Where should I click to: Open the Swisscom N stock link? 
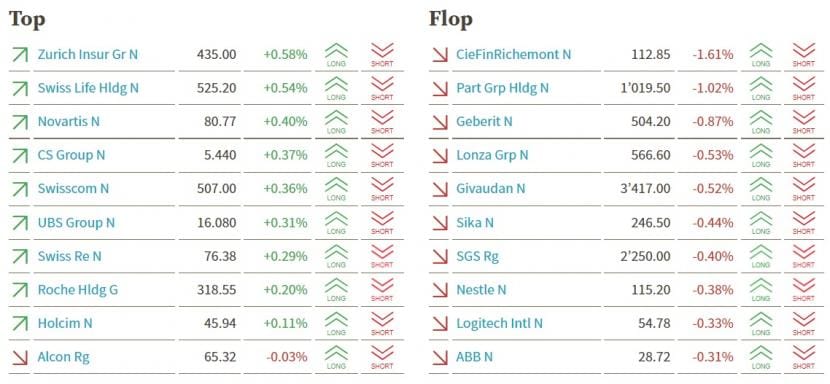[x=74, y=189]
